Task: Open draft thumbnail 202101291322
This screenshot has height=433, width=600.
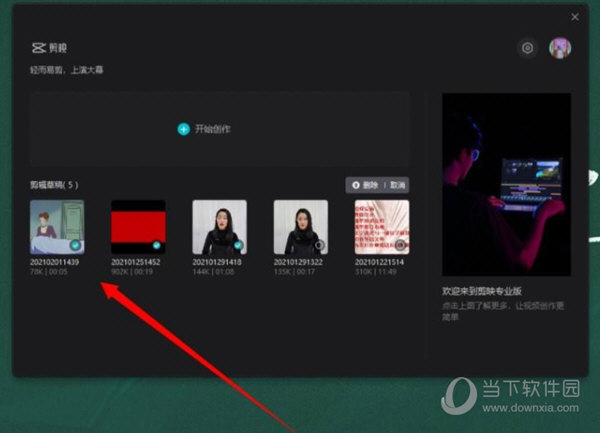Action: coord(301,227)
